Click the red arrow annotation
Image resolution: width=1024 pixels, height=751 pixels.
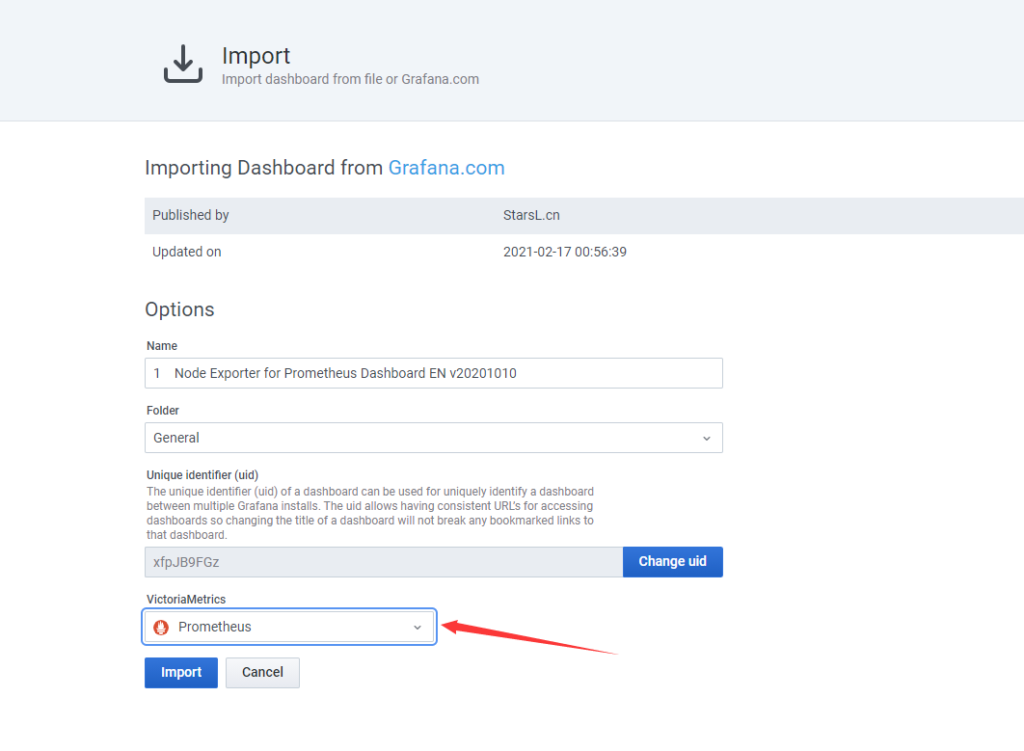[x=530, y=638]
